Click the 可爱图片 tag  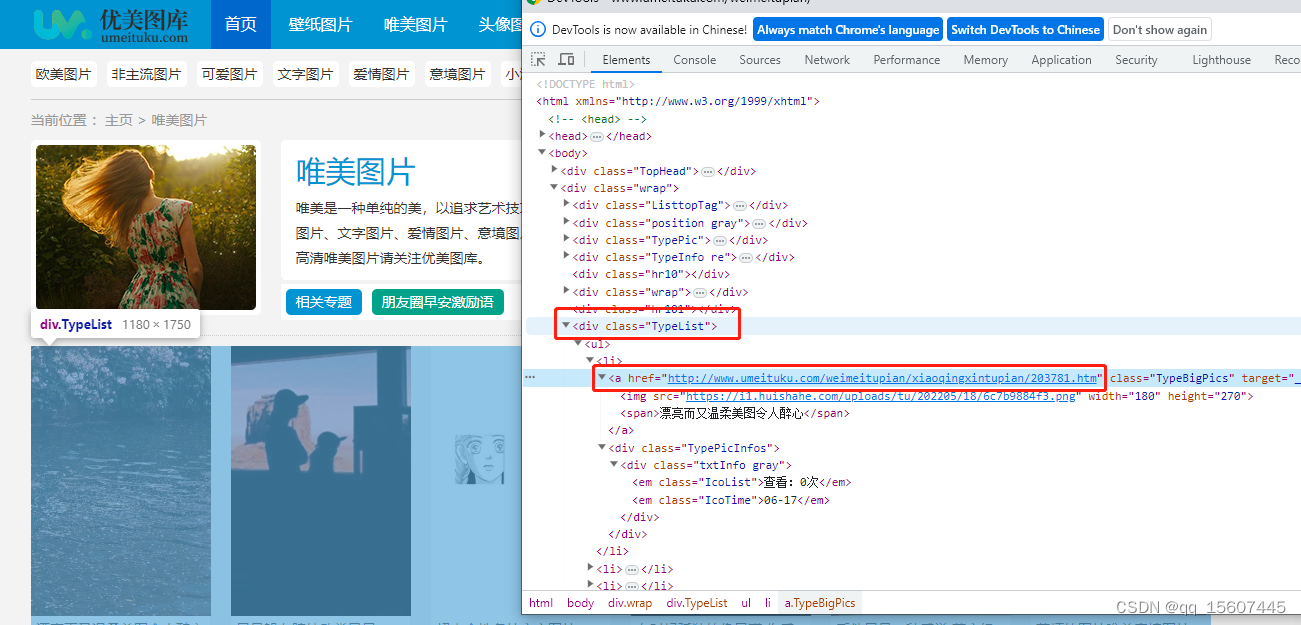[229, 74]
